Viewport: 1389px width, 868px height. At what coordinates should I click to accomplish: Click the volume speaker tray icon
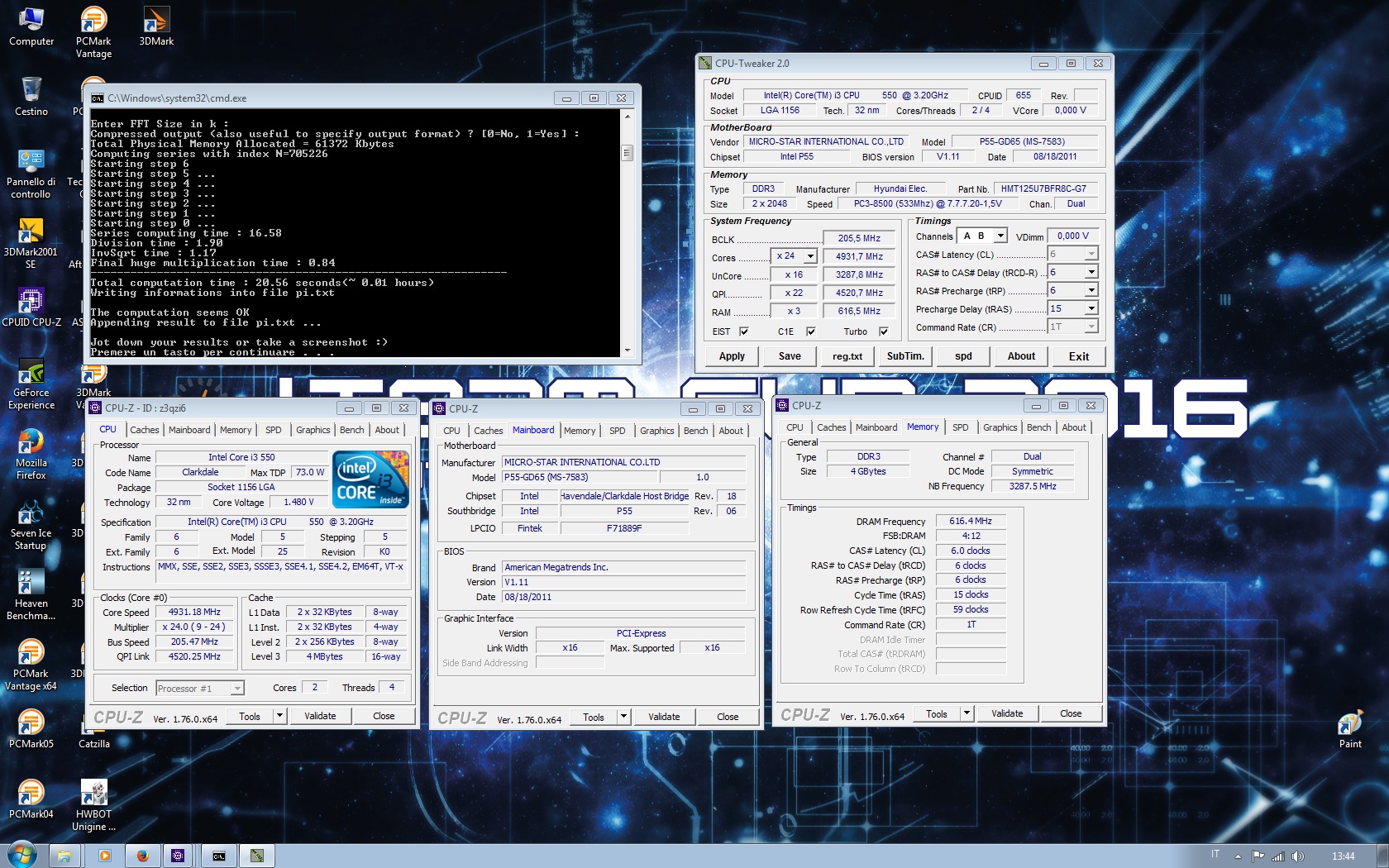point(1298,856)
